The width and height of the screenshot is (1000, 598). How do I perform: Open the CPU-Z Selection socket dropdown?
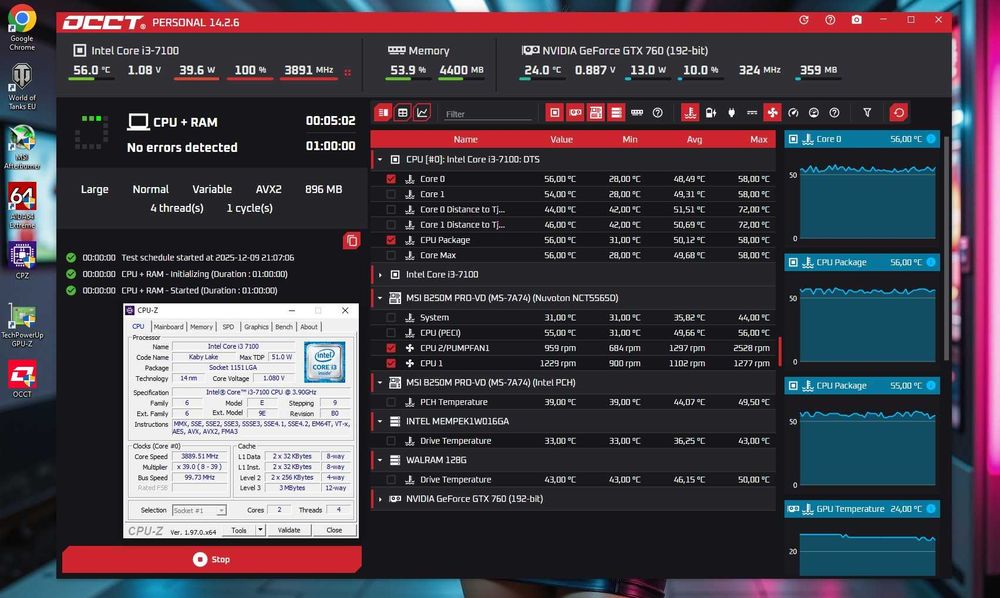(x=199, y=510)
